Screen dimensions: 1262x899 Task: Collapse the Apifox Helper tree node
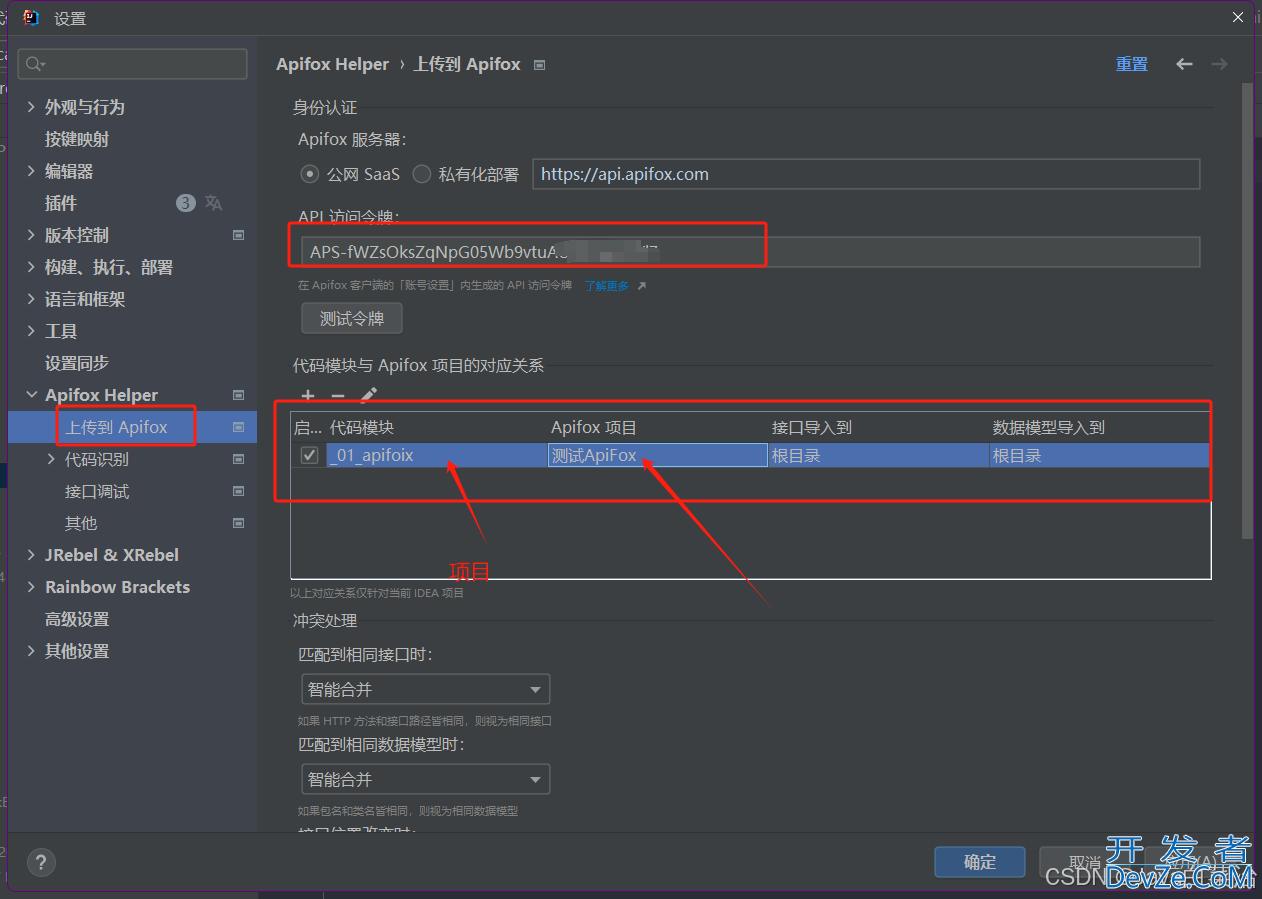(31, 395)
